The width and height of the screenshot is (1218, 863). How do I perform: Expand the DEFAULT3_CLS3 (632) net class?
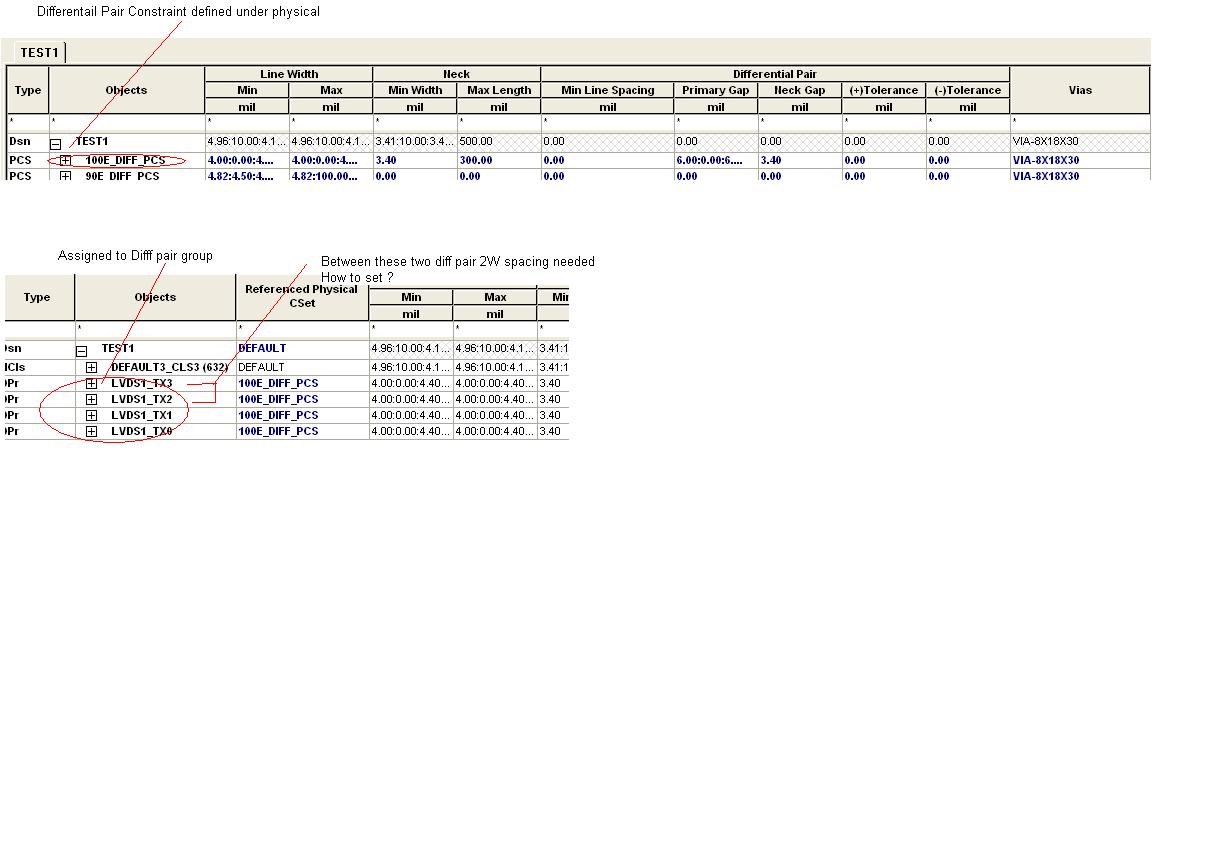[92, 367]
